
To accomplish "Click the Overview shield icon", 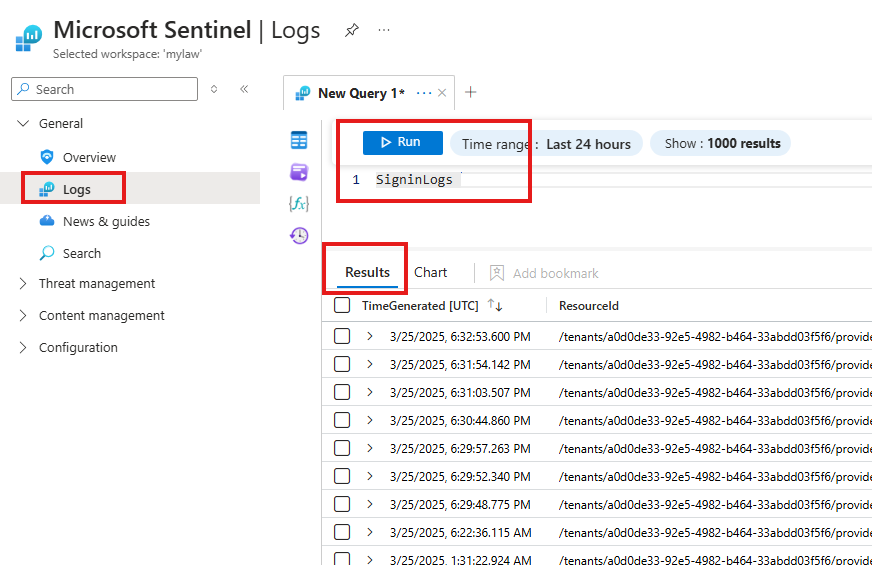I will [47, 157].
